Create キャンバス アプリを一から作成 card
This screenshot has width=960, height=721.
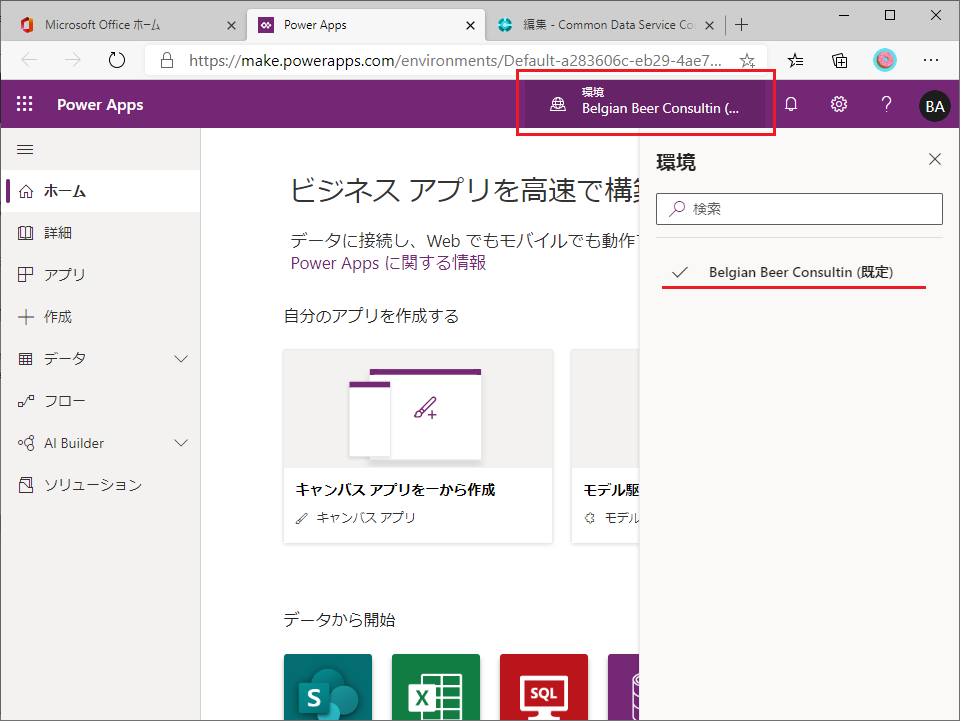[418, 446]
